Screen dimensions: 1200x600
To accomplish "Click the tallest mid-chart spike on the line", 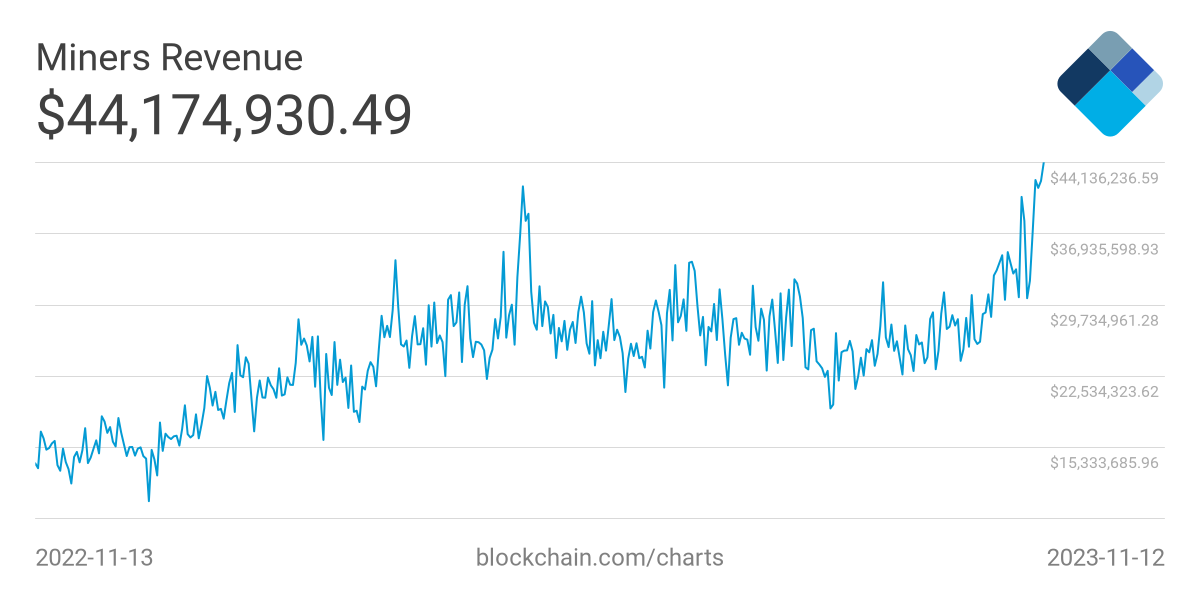I will (522, 186).
